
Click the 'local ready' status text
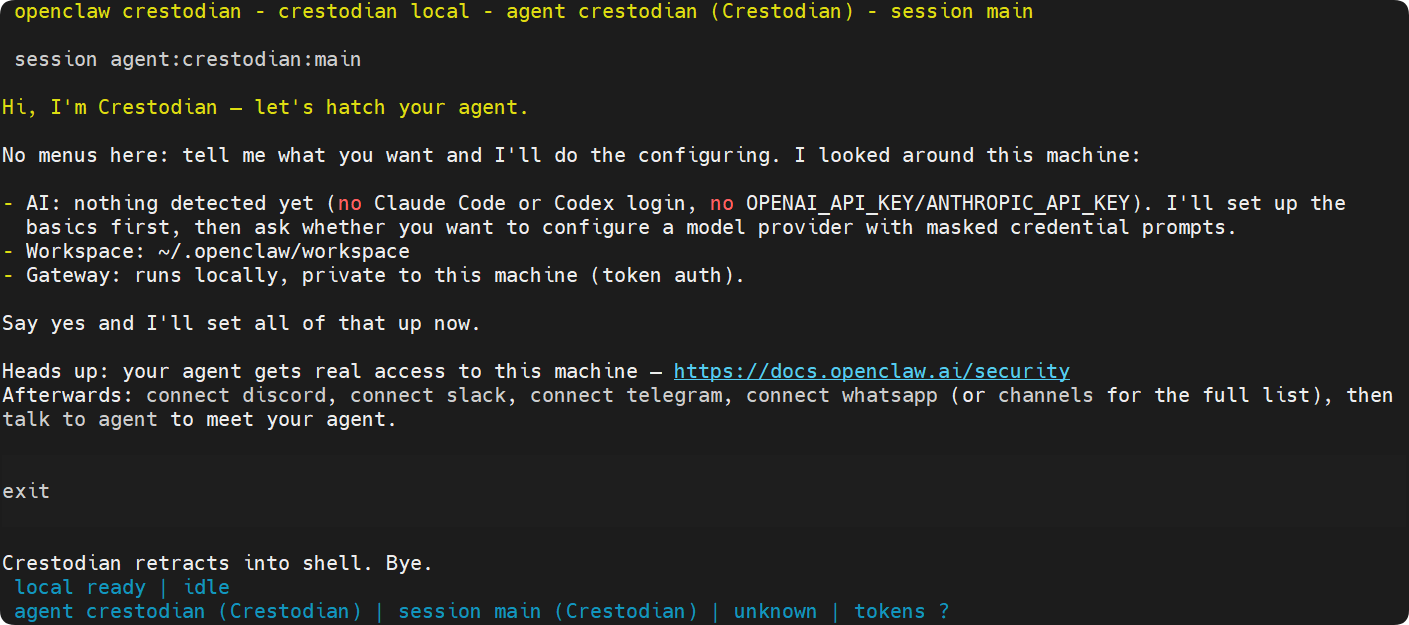point(80,587)
